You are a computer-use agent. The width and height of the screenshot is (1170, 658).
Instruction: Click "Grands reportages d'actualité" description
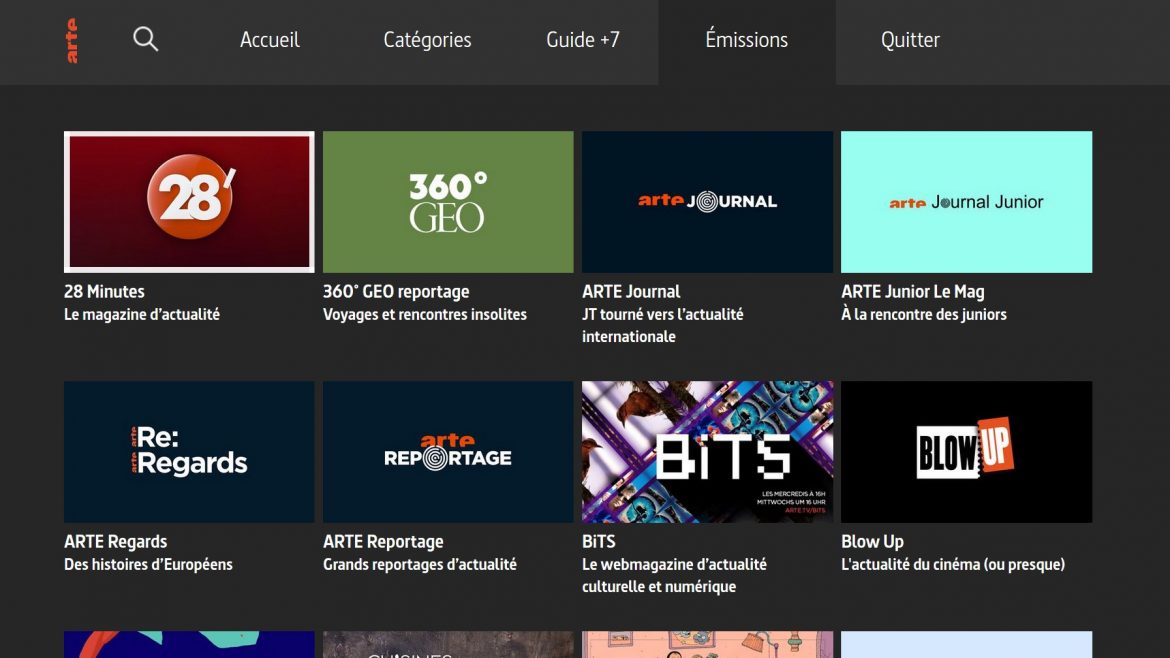(419, 565)
